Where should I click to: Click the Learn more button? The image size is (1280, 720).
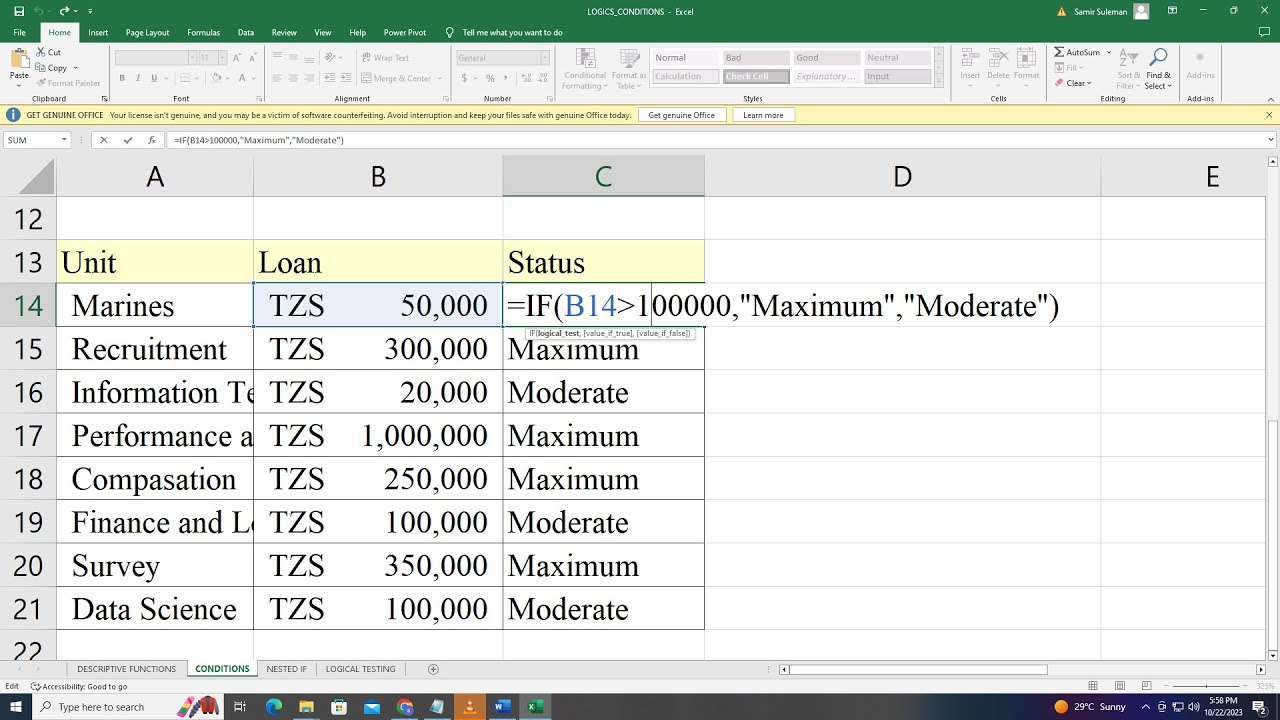763,115
